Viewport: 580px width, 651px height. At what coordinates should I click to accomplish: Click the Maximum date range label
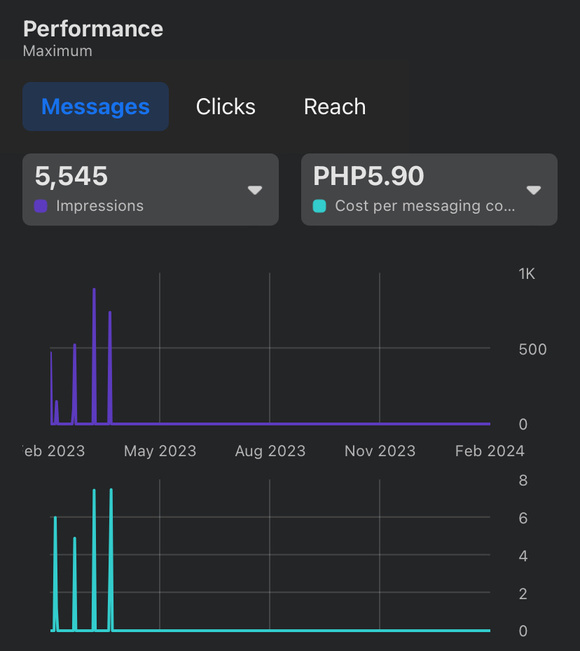pyautogui.click(x=58, y=51)
